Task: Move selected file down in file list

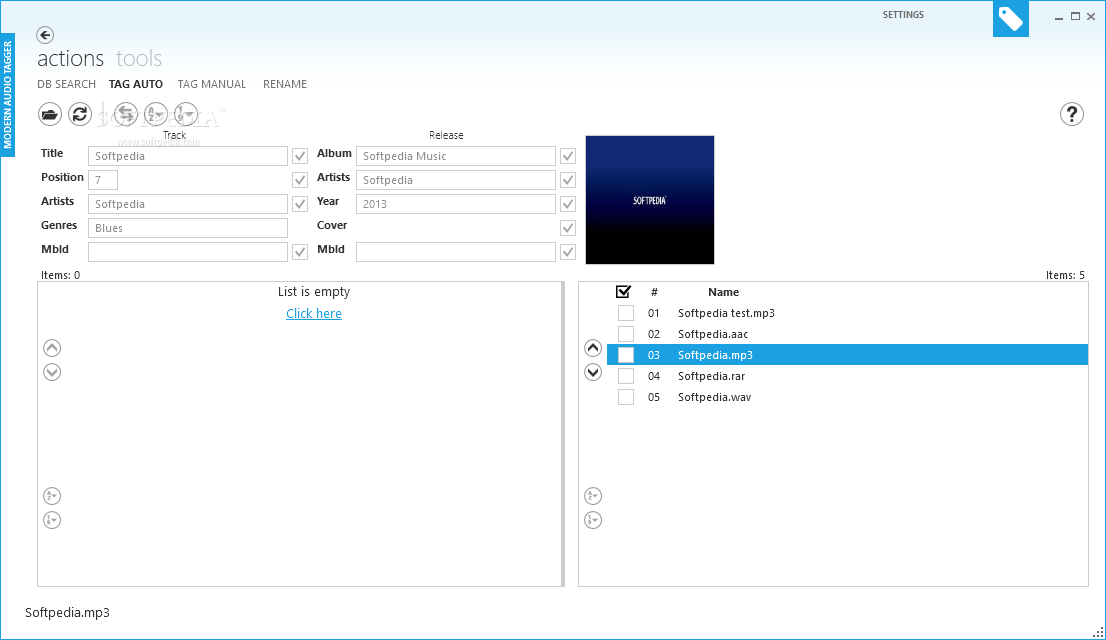Action: tap(593, 372)
